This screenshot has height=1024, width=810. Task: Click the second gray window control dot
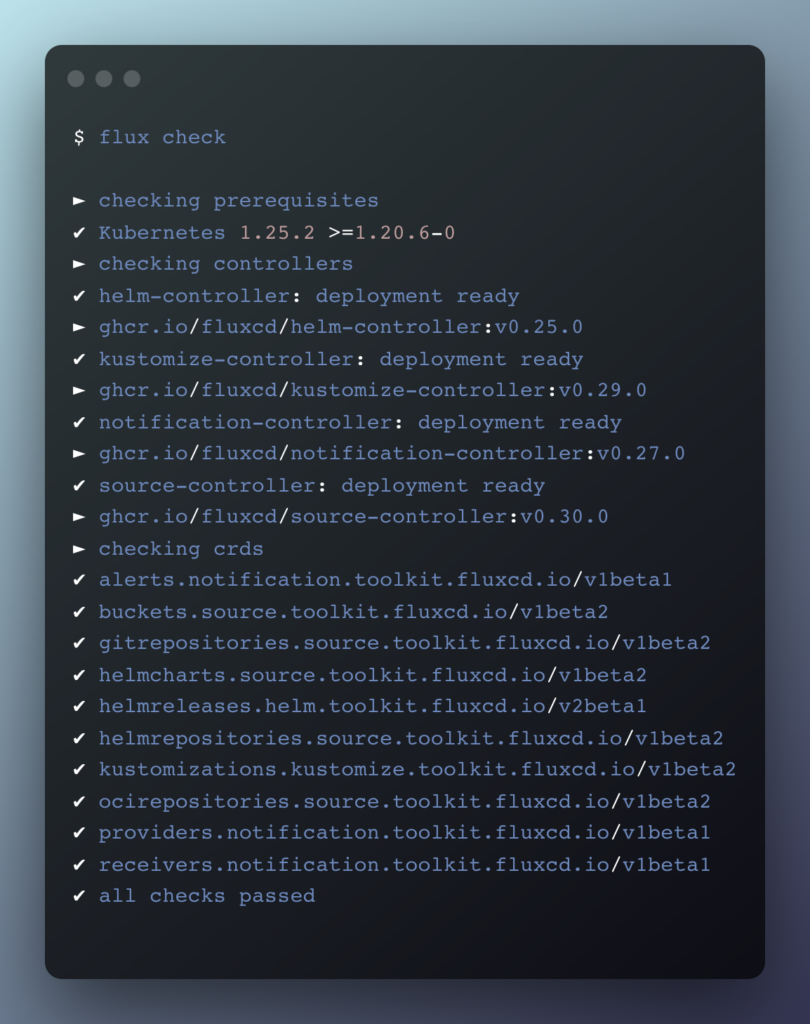104,79
